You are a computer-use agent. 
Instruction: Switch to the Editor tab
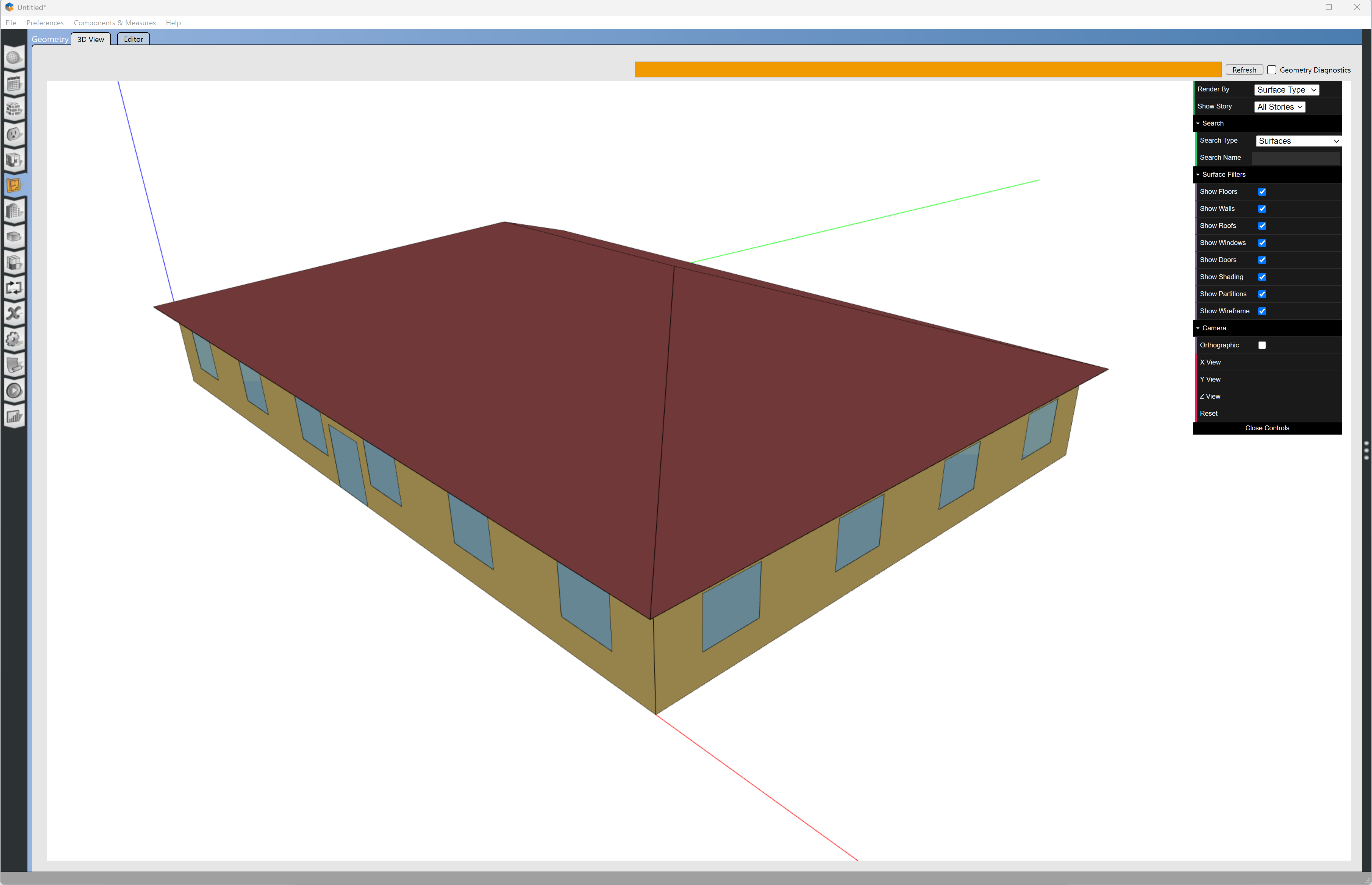pyautogui.click(x=133, y=39)
